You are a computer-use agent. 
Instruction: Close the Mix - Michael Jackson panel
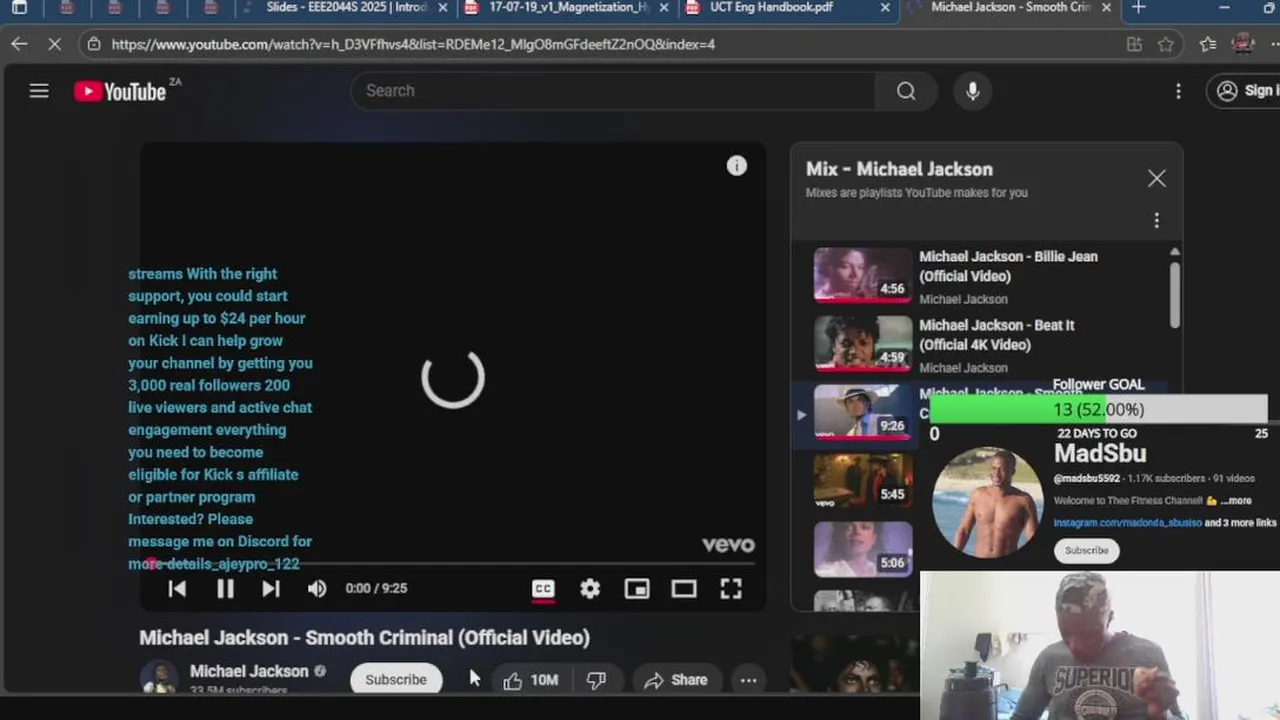1157,178
